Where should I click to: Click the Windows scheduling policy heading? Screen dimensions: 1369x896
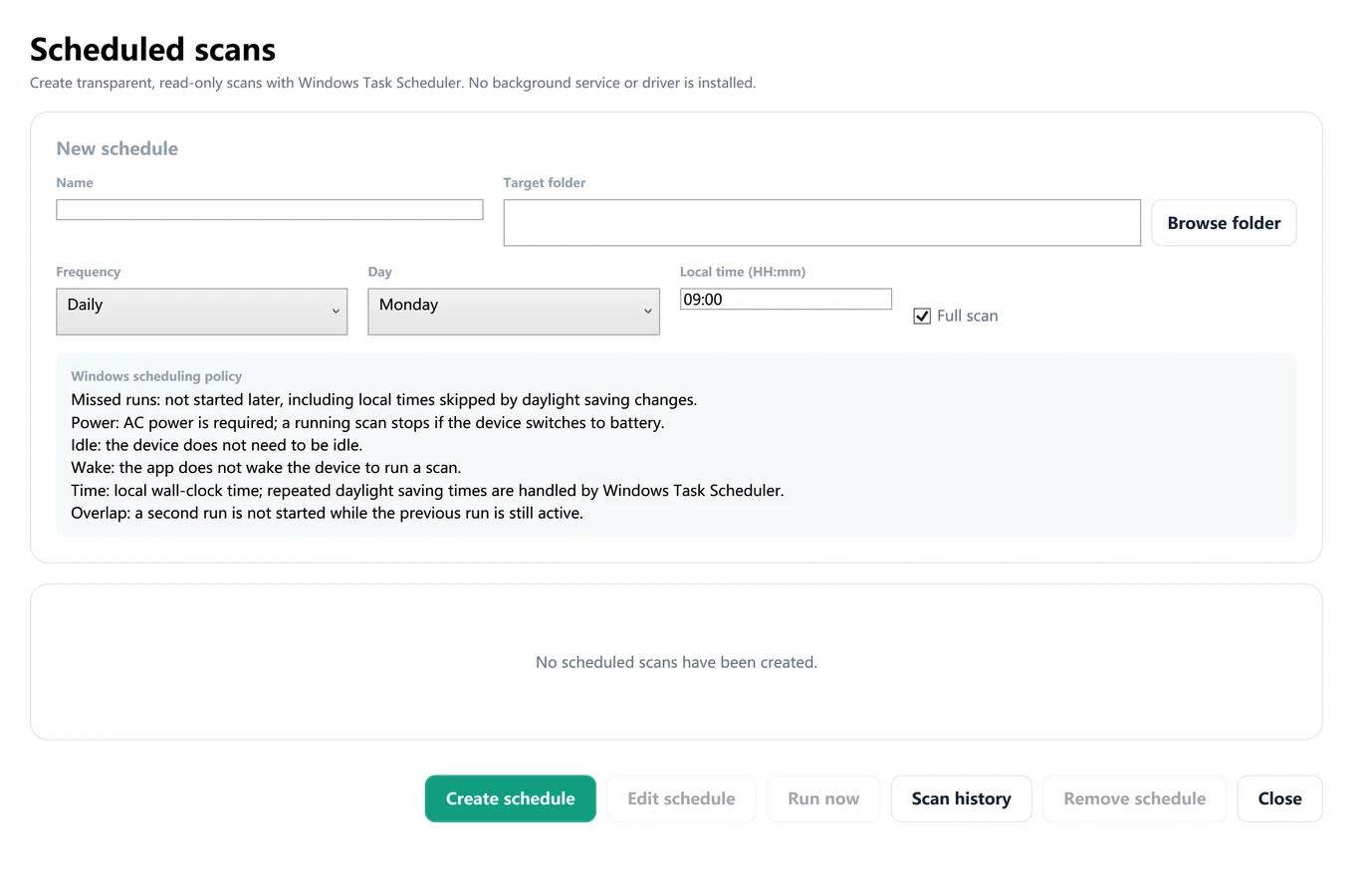[x=156, y=376]
